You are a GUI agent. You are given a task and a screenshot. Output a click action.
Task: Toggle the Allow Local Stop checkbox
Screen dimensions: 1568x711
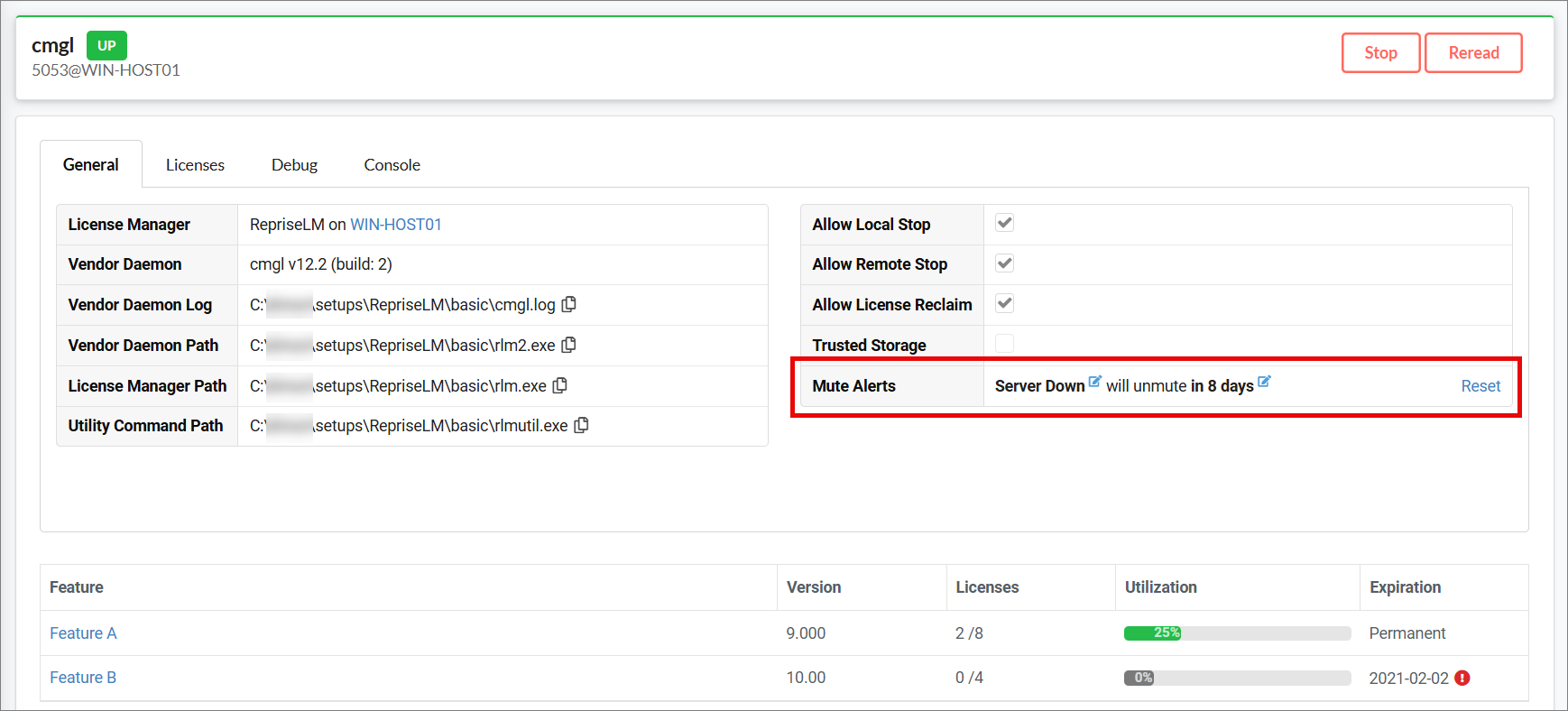point(1004,223)
